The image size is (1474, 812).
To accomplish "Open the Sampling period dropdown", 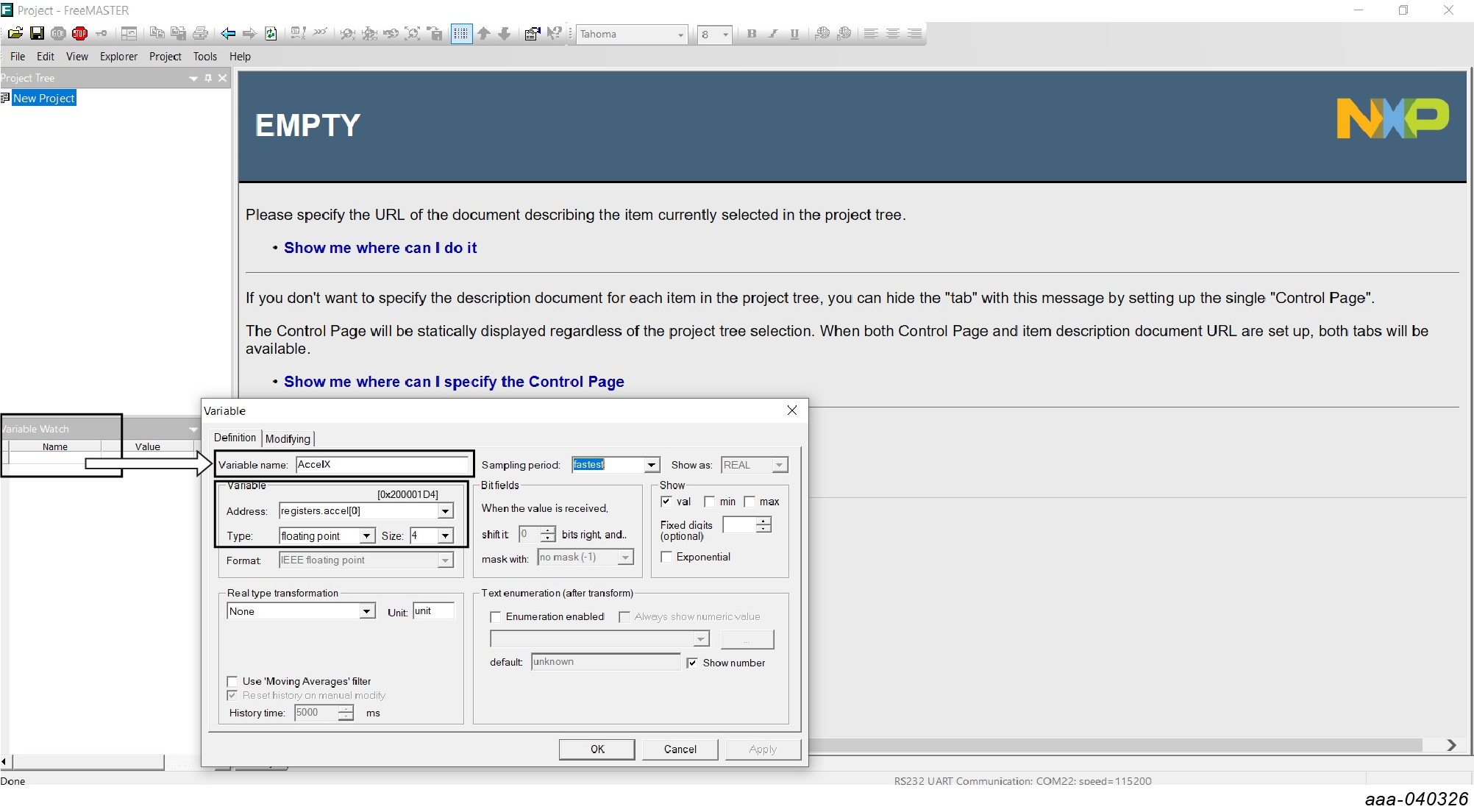I will click(x=651, y=465).
